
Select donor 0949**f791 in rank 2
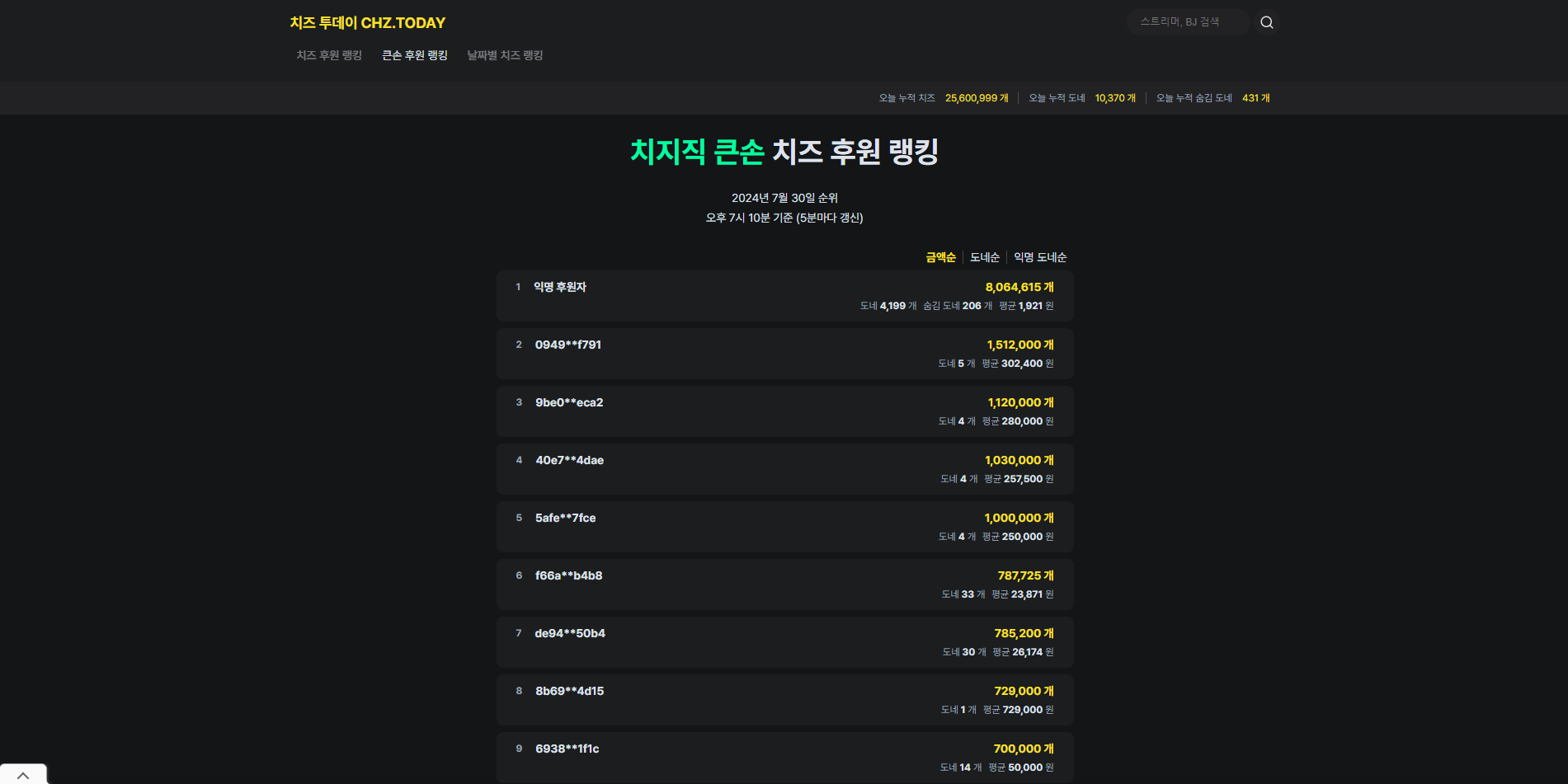click(784, 353)
